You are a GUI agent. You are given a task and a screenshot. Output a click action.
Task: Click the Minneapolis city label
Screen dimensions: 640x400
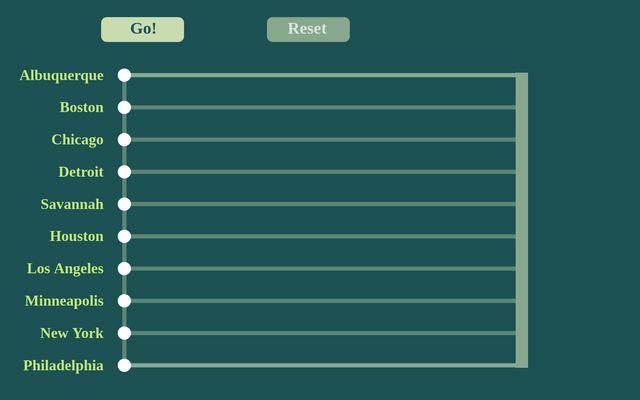(x=64, y=301)
